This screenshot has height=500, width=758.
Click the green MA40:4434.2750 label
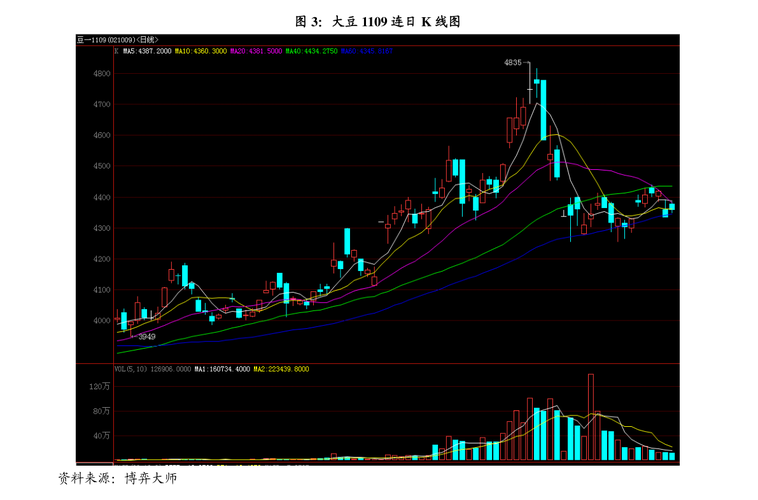tap(311, 51)
